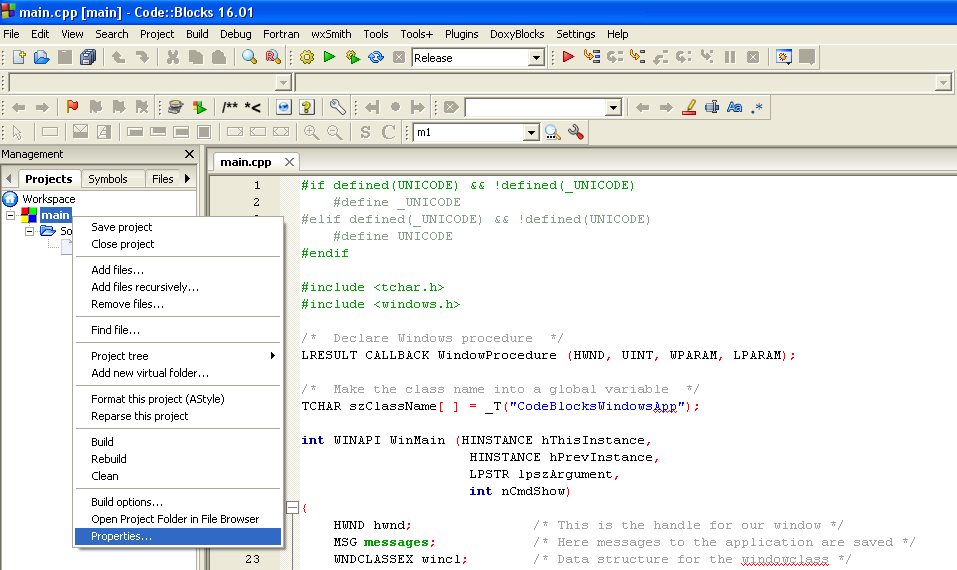Choose Open Project Folder in File Browser
The width and height of the screenshot is (957, 570).
click(x=178, y=519)
